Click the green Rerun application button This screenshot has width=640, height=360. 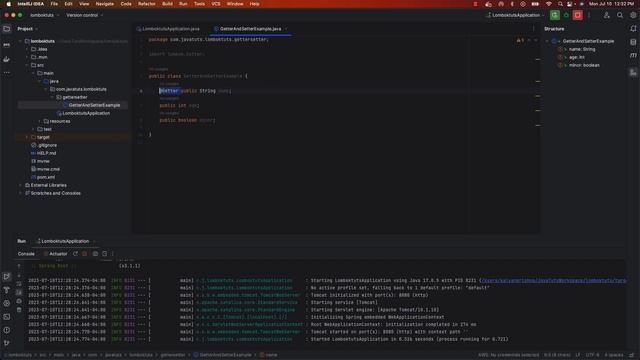tap(555, 15)
